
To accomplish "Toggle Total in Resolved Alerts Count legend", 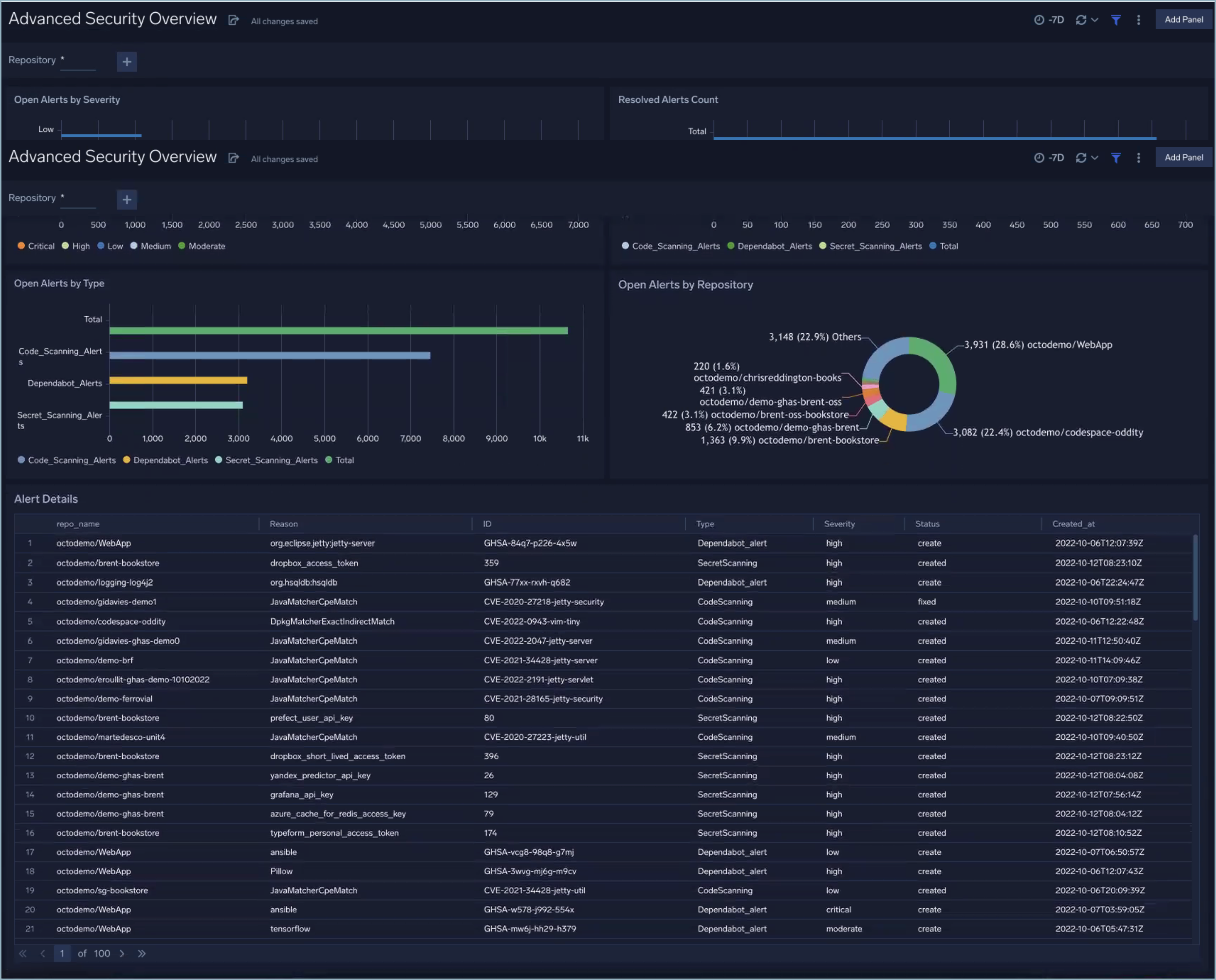I will click(943, 246).
